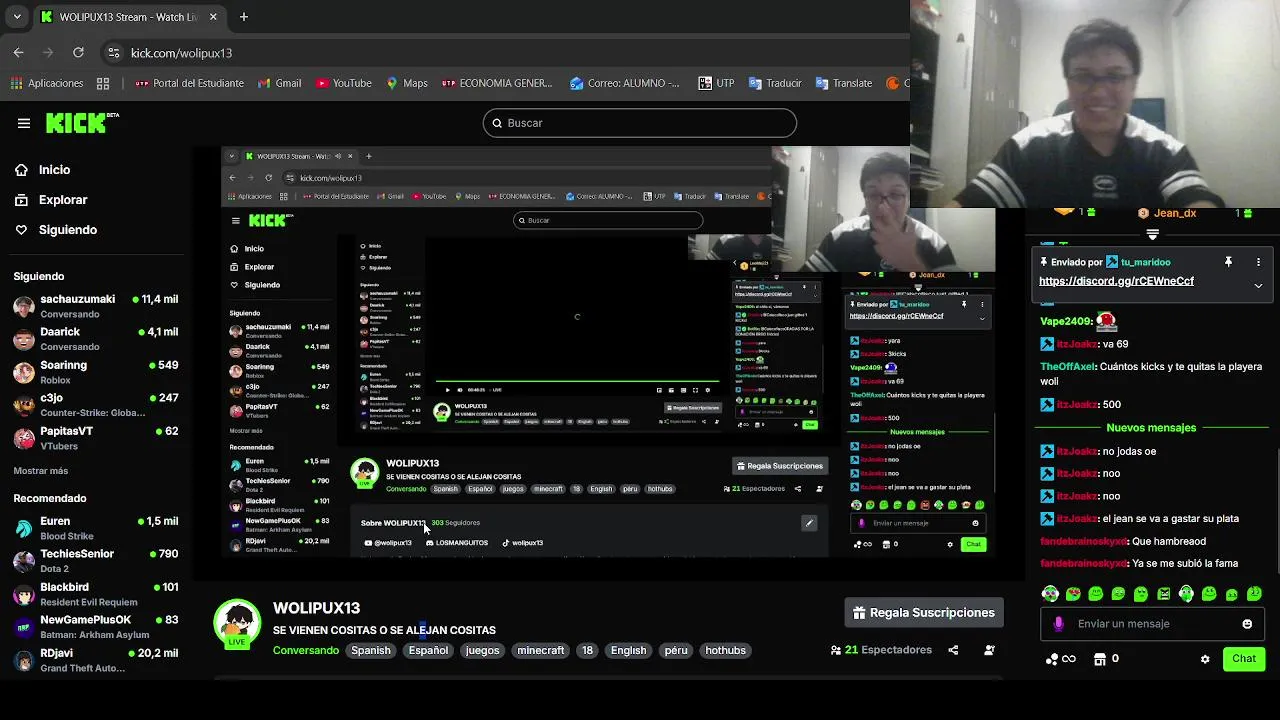Reload the page with the refresh icon

(x=78, y=52)
